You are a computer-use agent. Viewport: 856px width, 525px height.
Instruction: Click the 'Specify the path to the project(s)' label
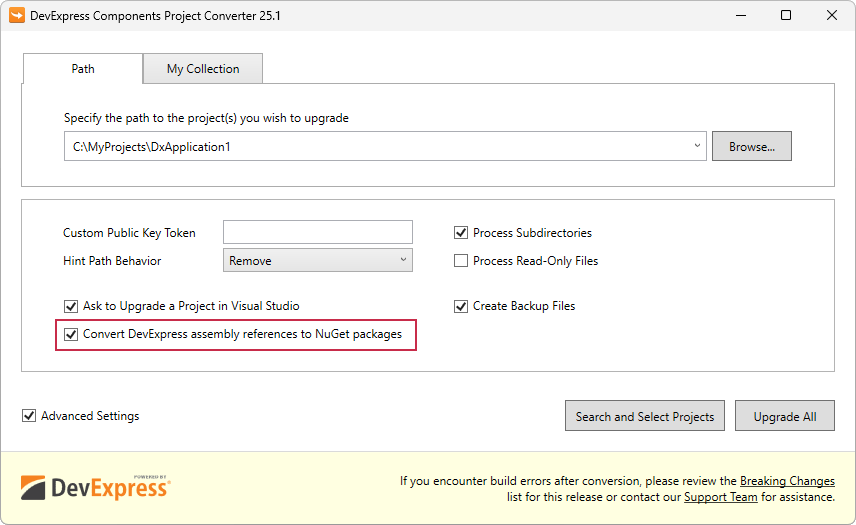click(206, 118)
